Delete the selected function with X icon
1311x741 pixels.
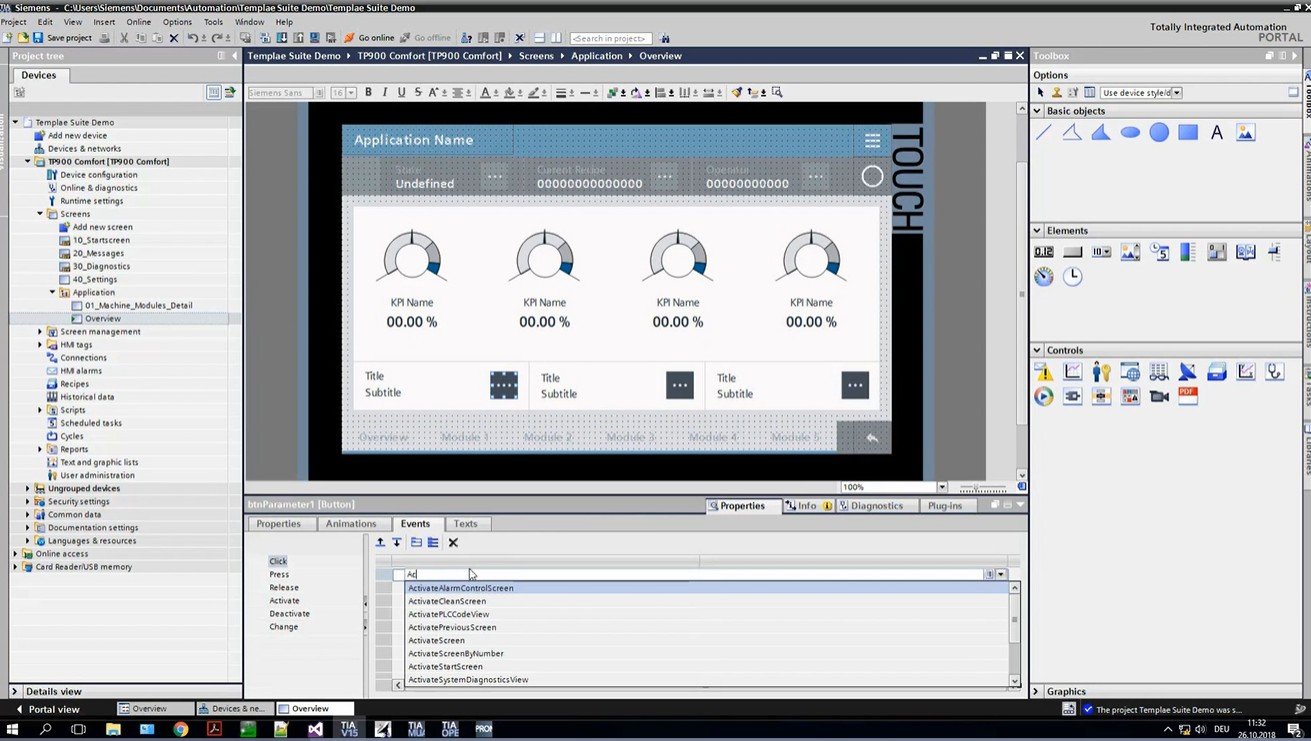coord(453,542)
